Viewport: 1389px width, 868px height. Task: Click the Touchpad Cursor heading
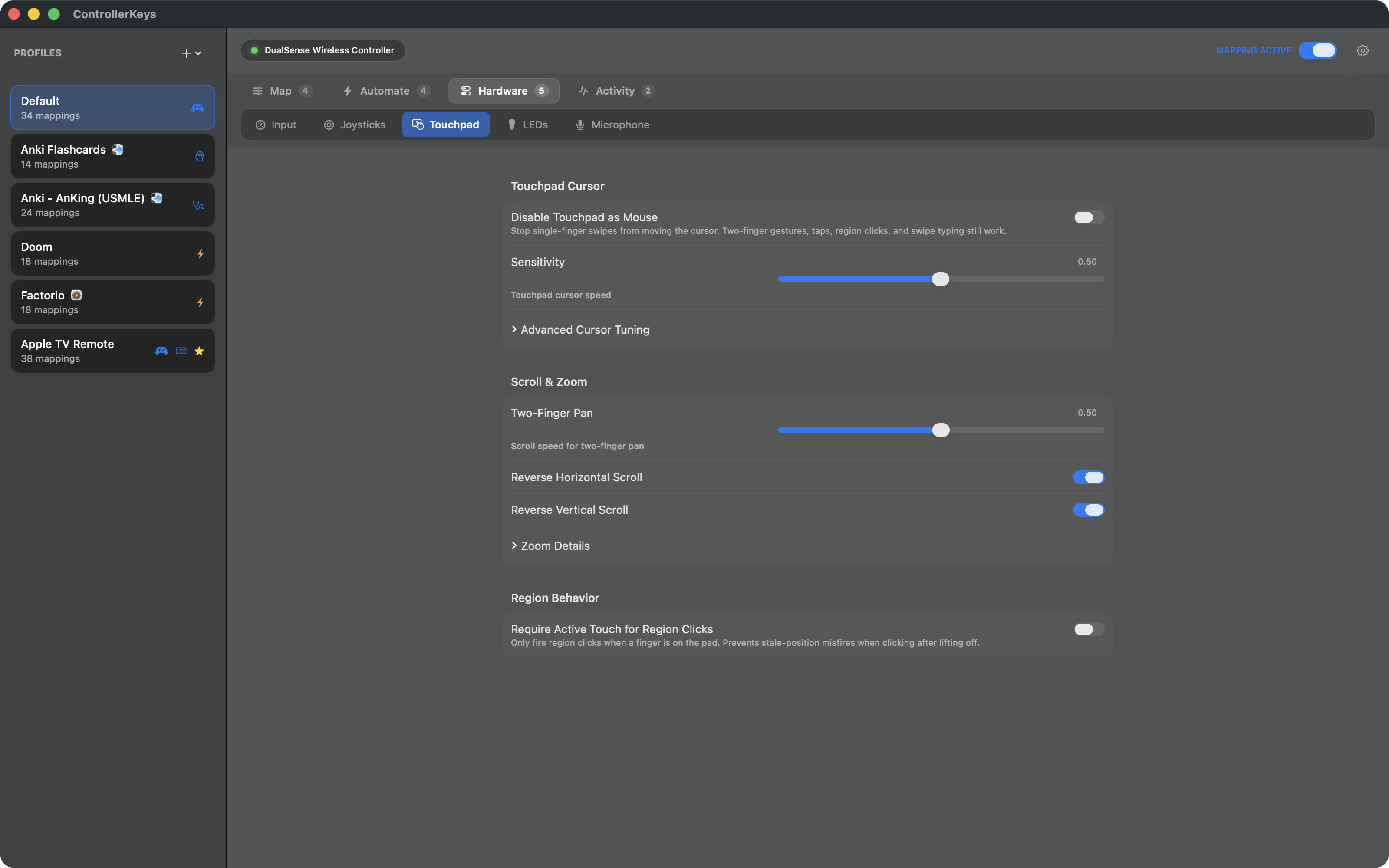[557, 186]
